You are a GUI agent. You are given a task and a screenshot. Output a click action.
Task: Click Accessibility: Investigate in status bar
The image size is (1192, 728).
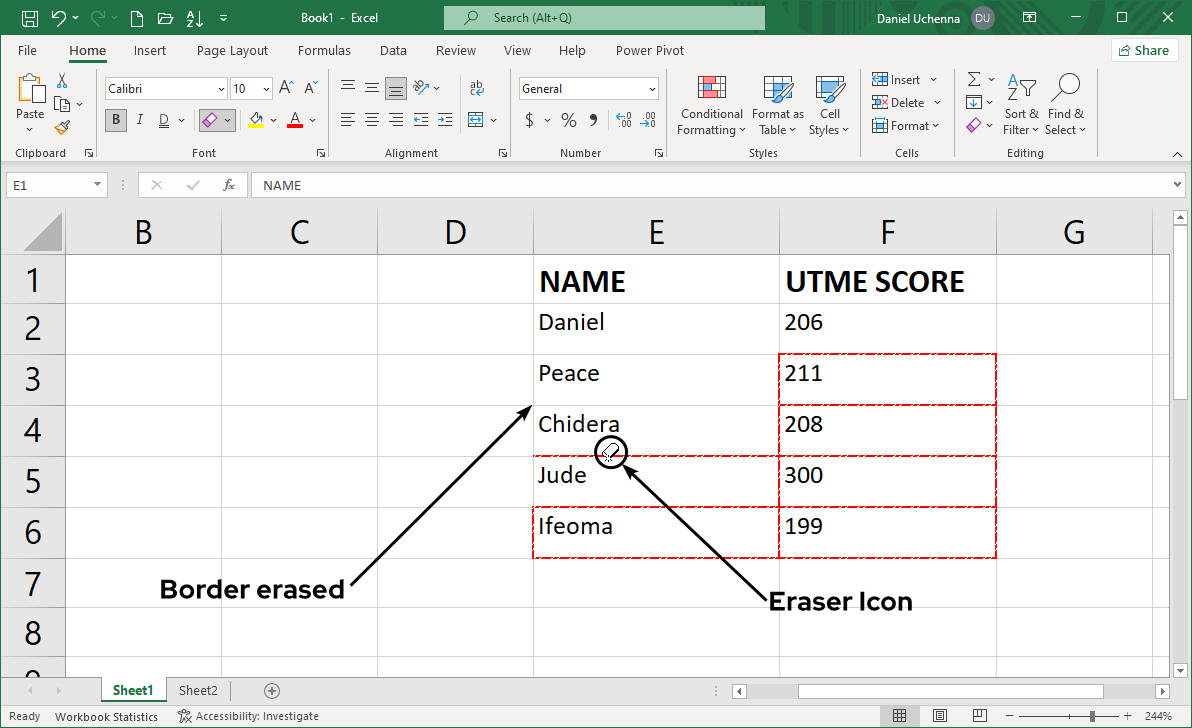point(248,716)
